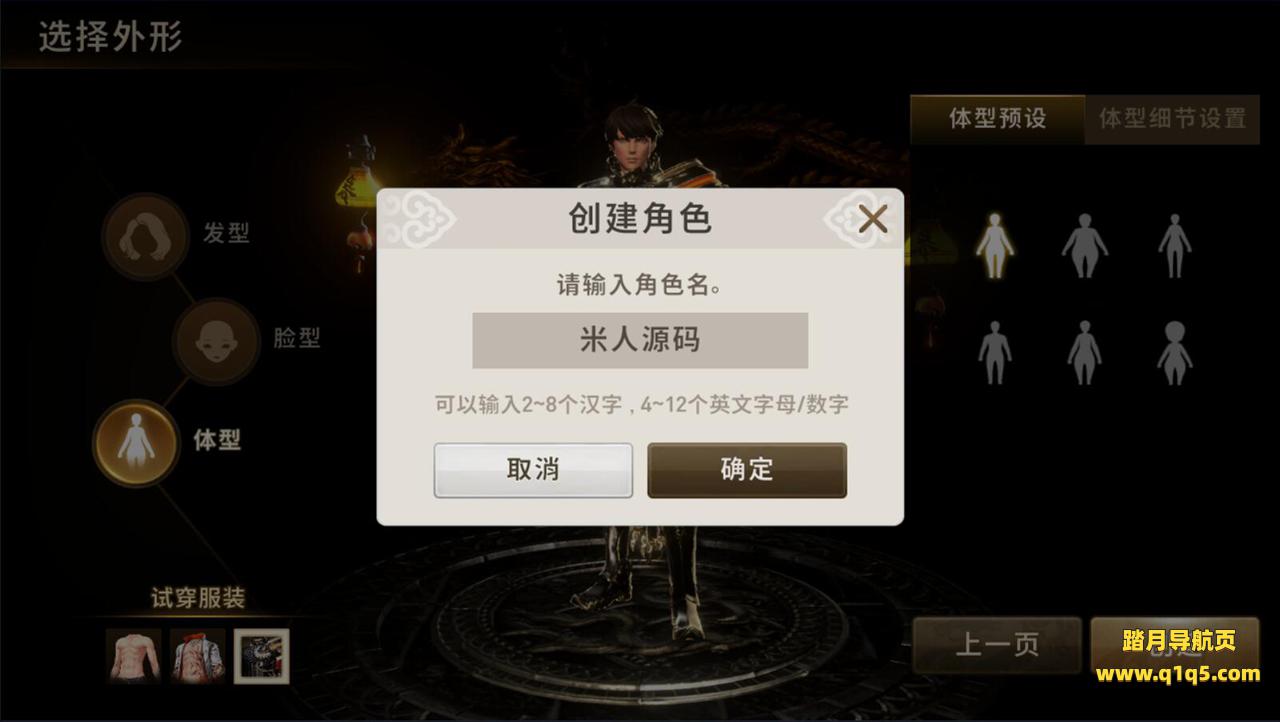
Task: Click the character name input field
Action: tap(640, 340)
